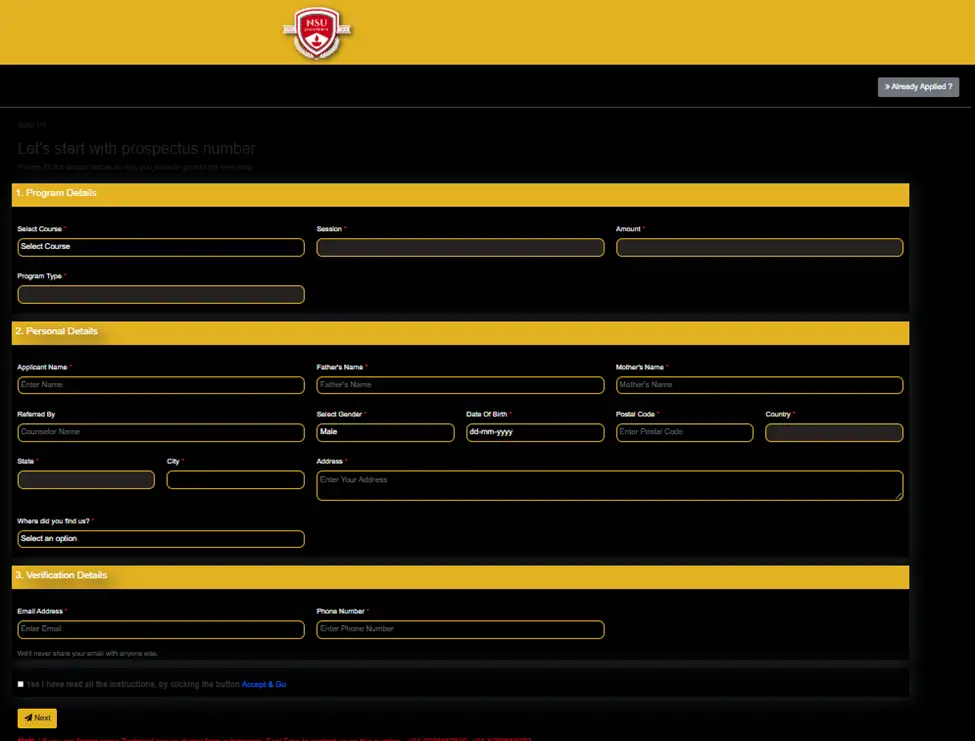The width and height of the screenshot is (975, 741).
Task: Click the Date Of Birth field
Action: pyautogui.click(x=535, y=432)
